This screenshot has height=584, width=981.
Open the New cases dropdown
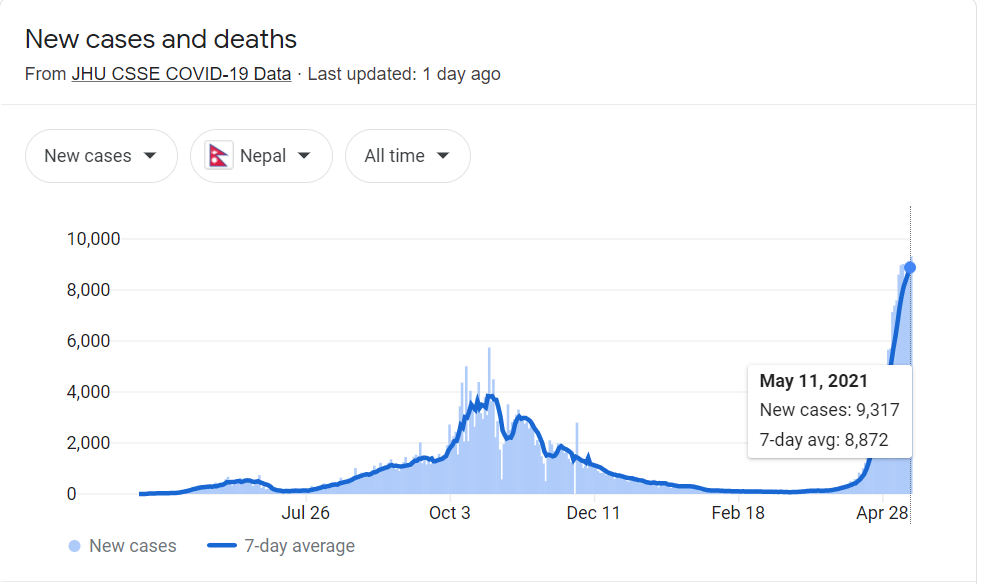[x=101, y=156]
